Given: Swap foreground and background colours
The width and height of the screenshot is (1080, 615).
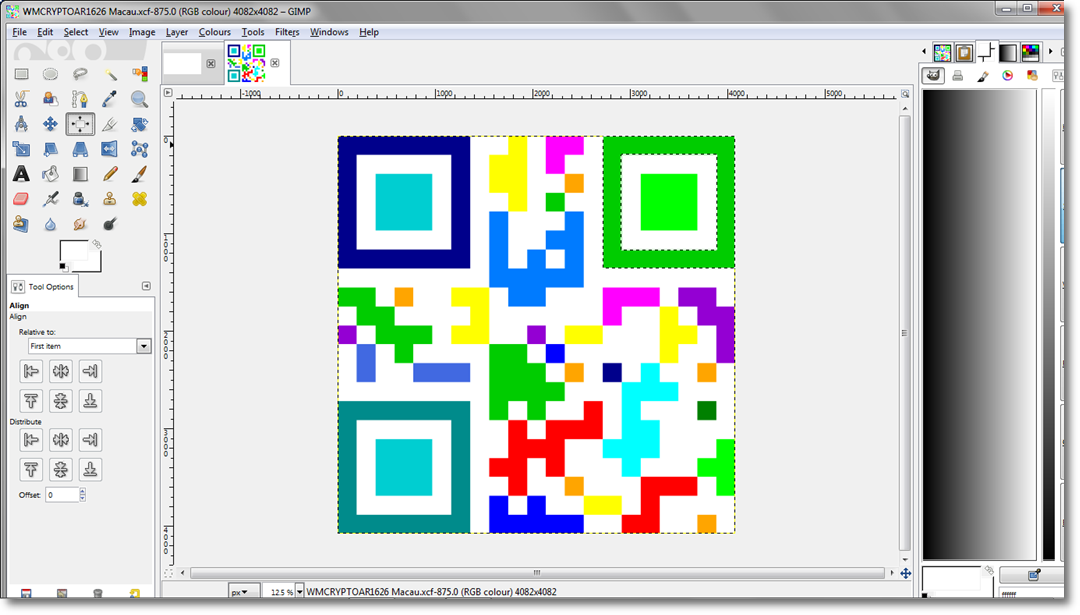Looking at the screenshot, I should (97, 244).
